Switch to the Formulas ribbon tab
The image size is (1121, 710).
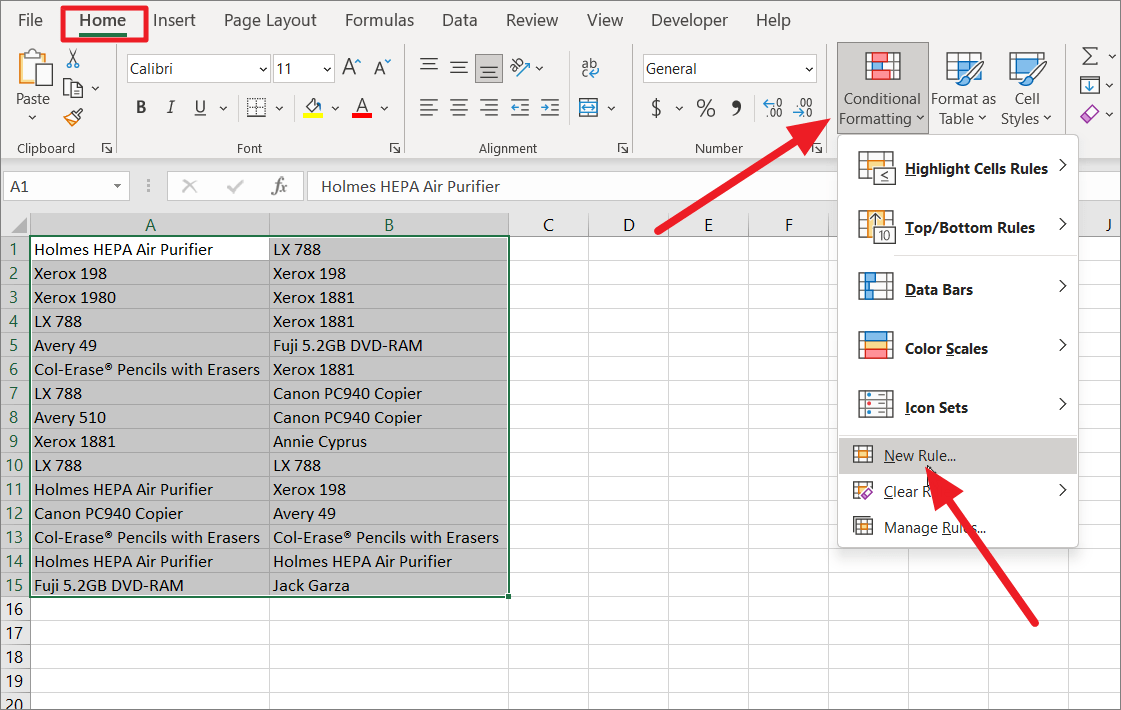[x=379, y=20]
